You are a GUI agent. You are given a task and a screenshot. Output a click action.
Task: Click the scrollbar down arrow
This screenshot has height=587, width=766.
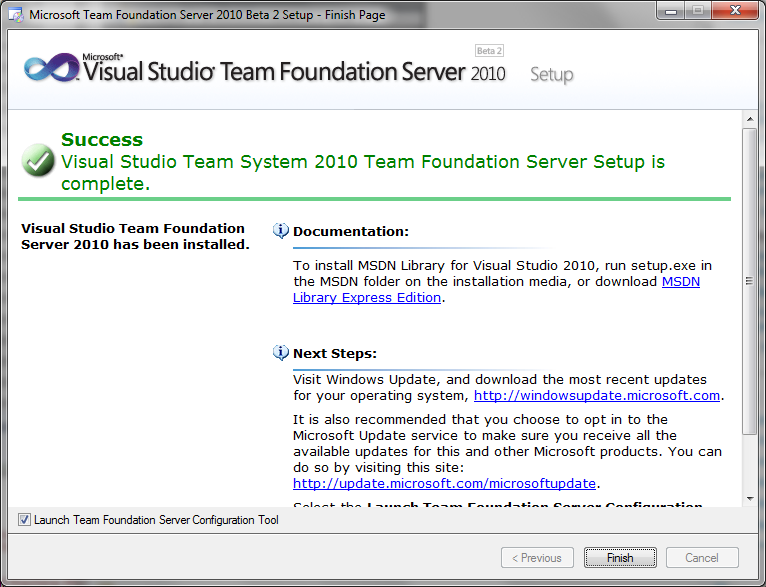(x=749, y=499)
